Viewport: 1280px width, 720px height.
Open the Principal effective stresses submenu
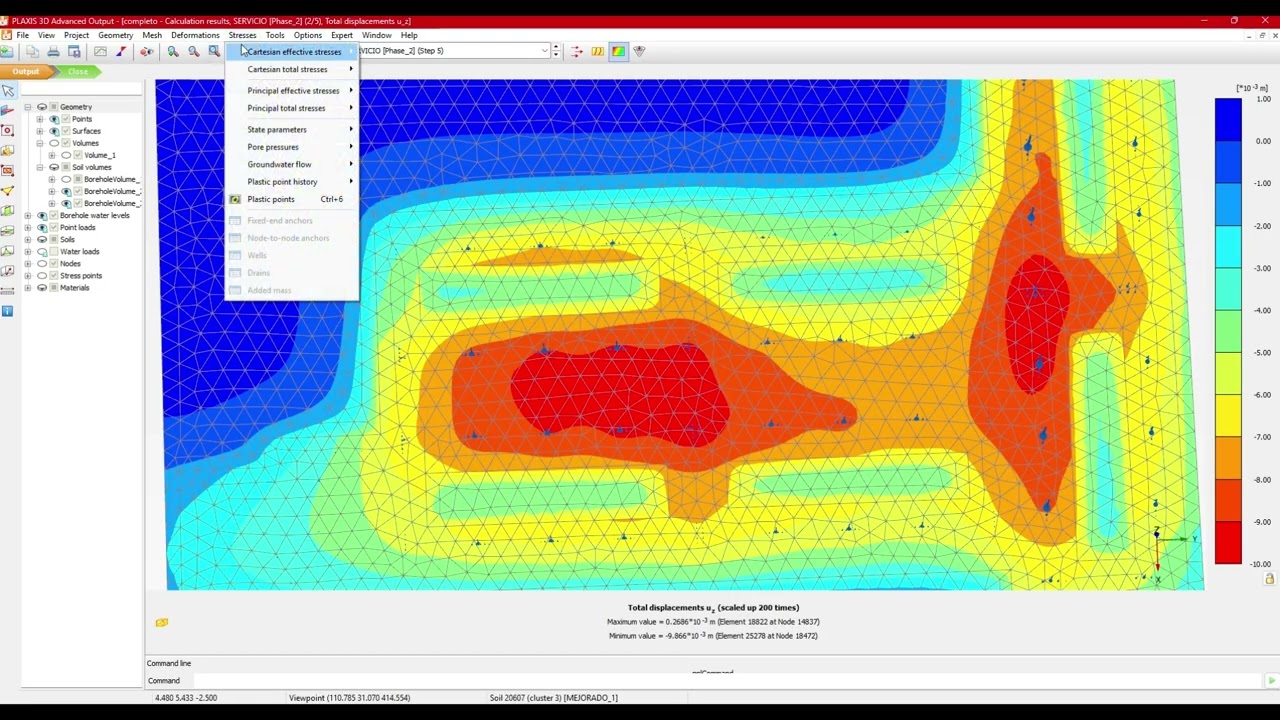click(291, 90)
